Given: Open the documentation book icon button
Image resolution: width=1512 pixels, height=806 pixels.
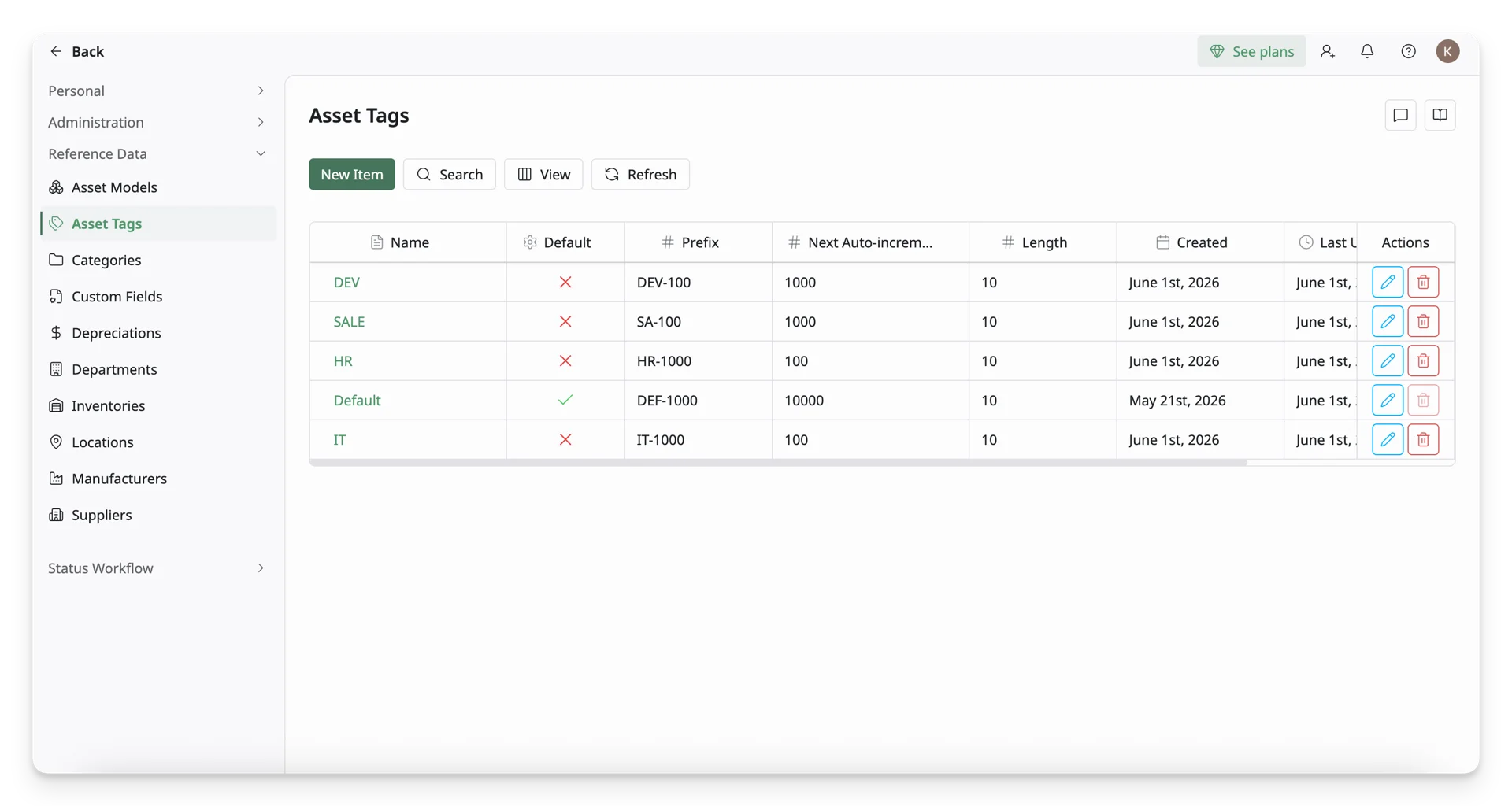Looking at the screenshot, I should click(1440, 115).
